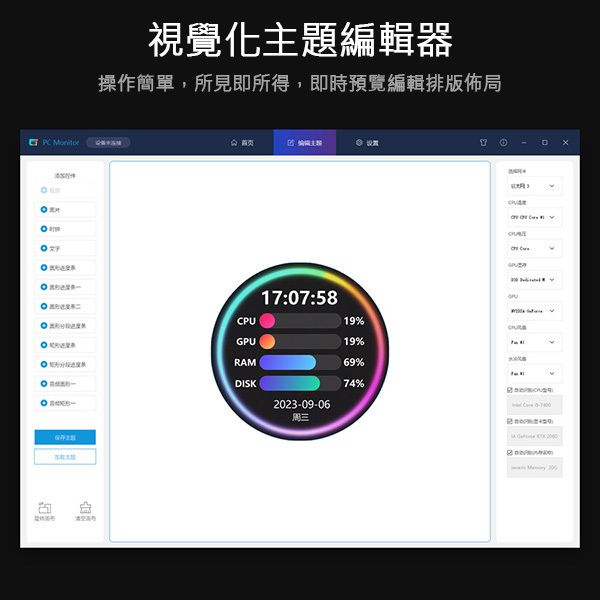Add the 圆形进度条二 widget
This screenshot has height=600, width=600.
coord(65,306)
